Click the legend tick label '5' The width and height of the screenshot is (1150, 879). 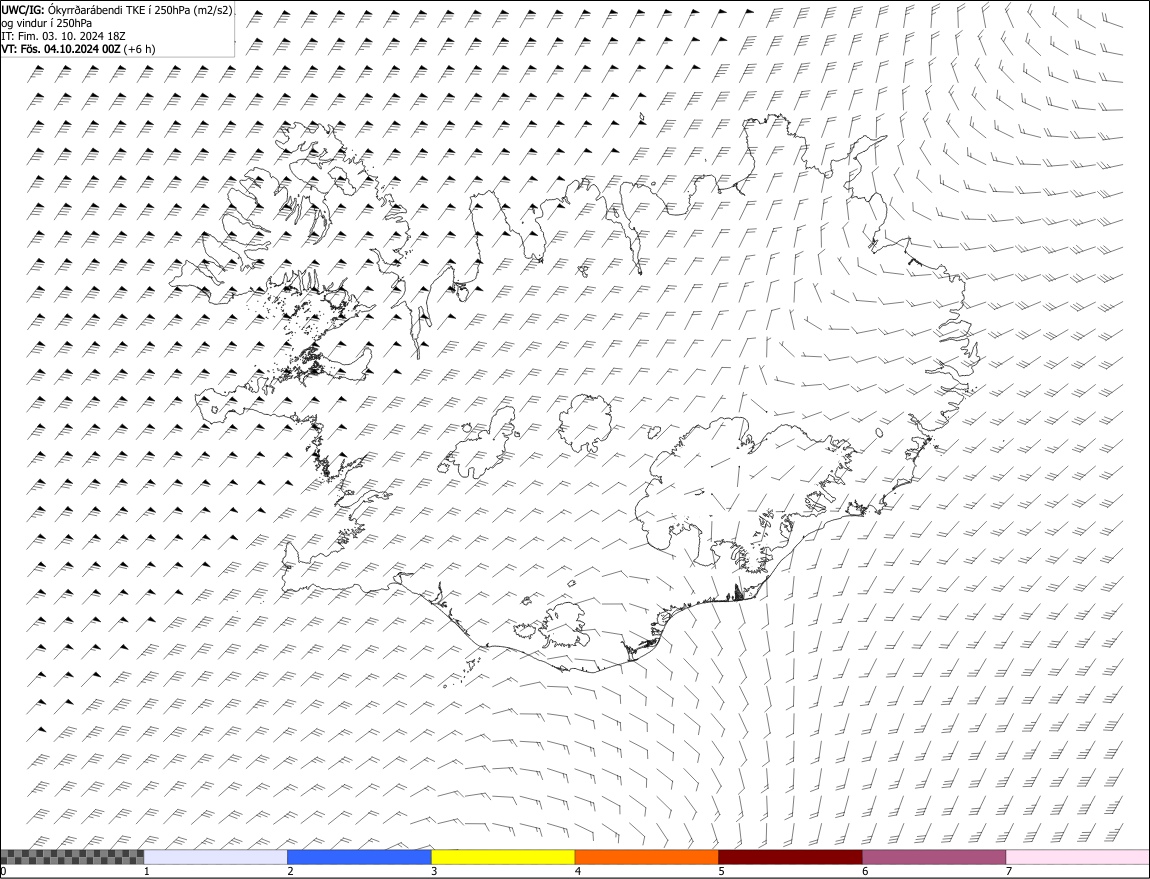tap(722, 872)
